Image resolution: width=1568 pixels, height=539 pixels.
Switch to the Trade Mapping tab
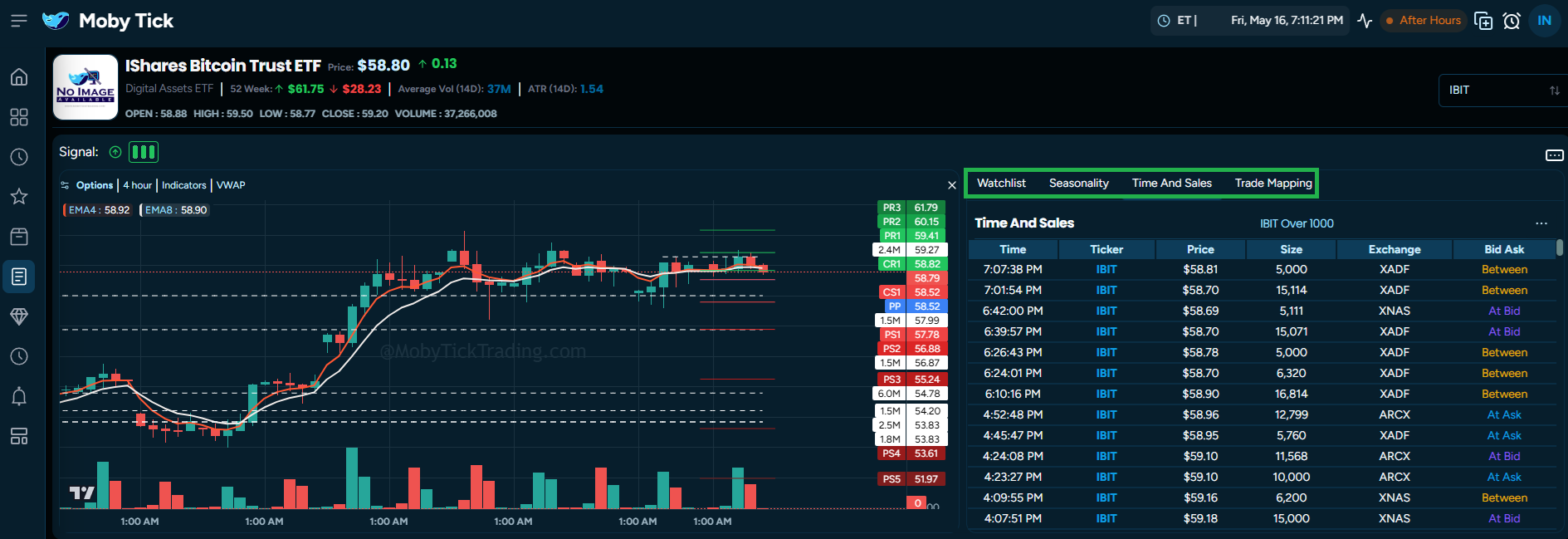tap(1273, 183)
